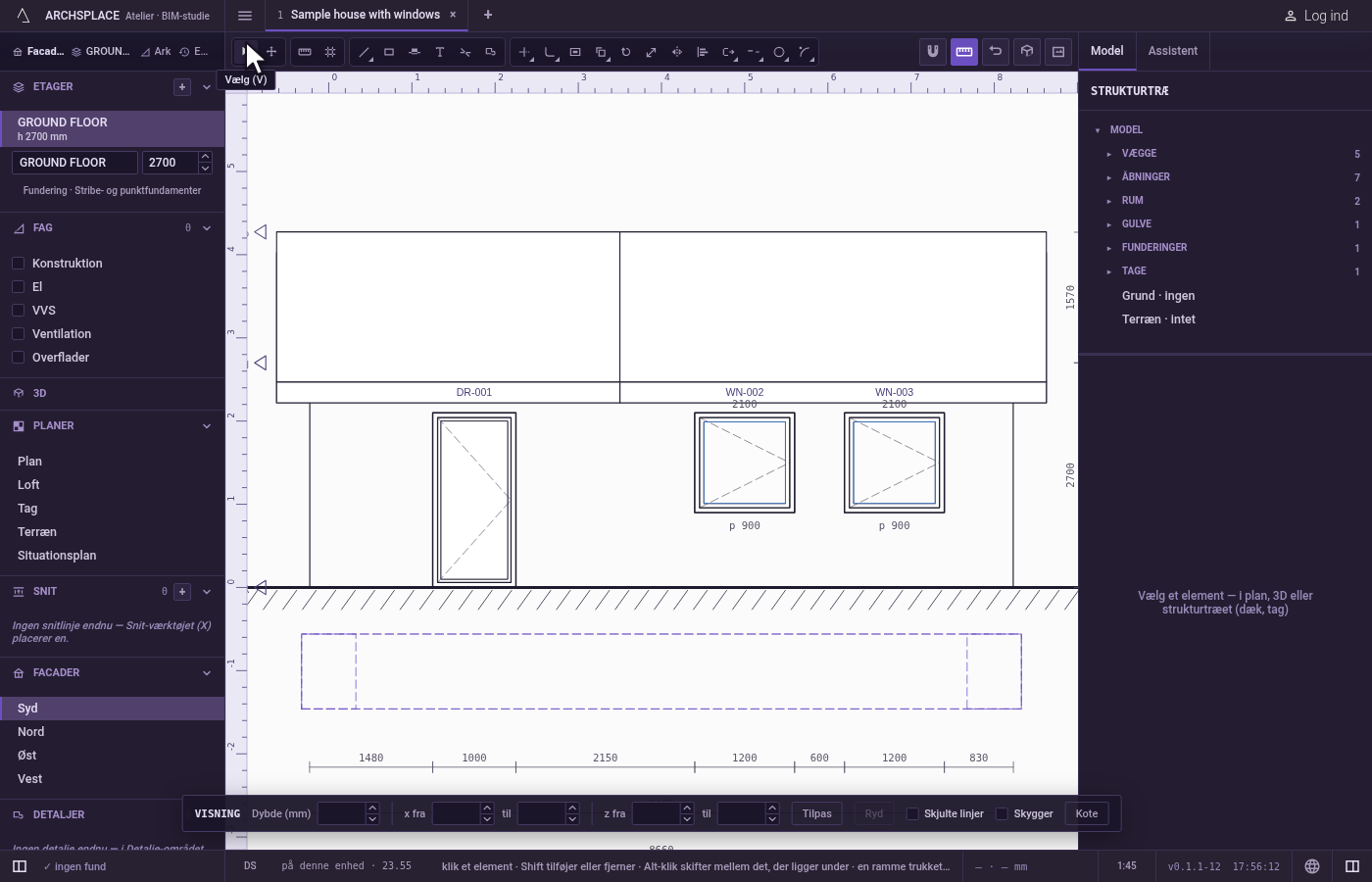Toggle the magnet snap button
The height and width of the screenshot is (882, 1372).
point(933,51)
